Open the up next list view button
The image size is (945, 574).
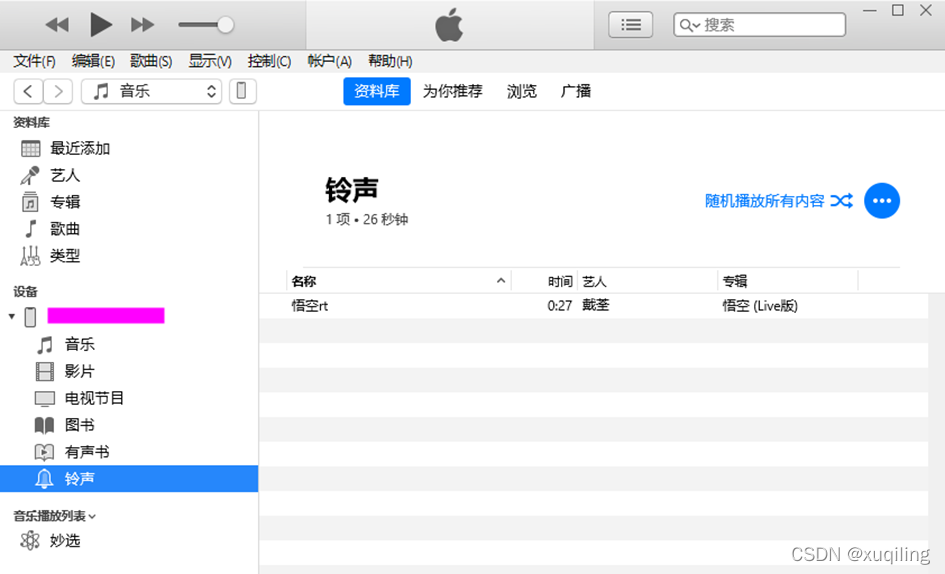point(630,25)
